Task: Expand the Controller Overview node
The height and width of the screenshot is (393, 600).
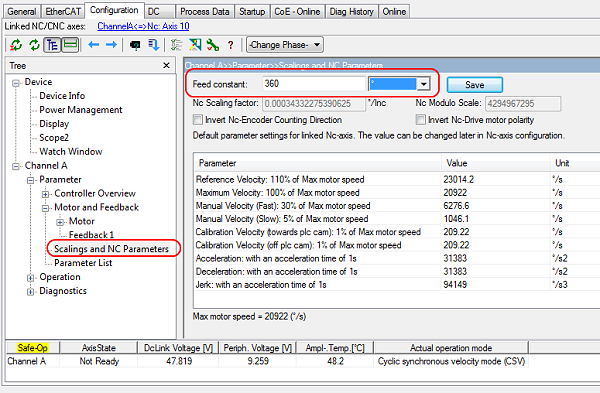Action: click(45, 194)
